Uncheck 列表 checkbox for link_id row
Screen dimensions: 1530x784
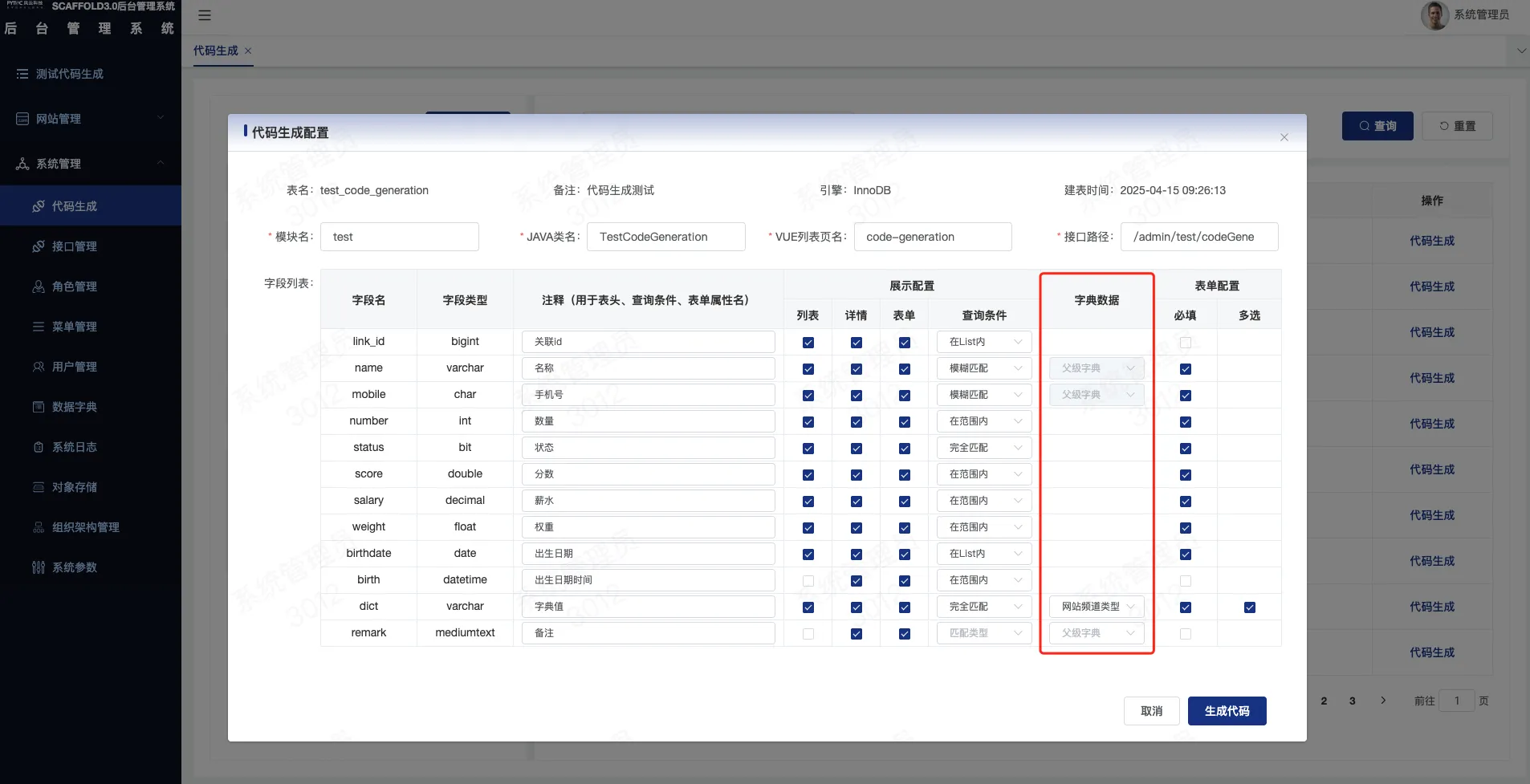(x=808, y=343)
